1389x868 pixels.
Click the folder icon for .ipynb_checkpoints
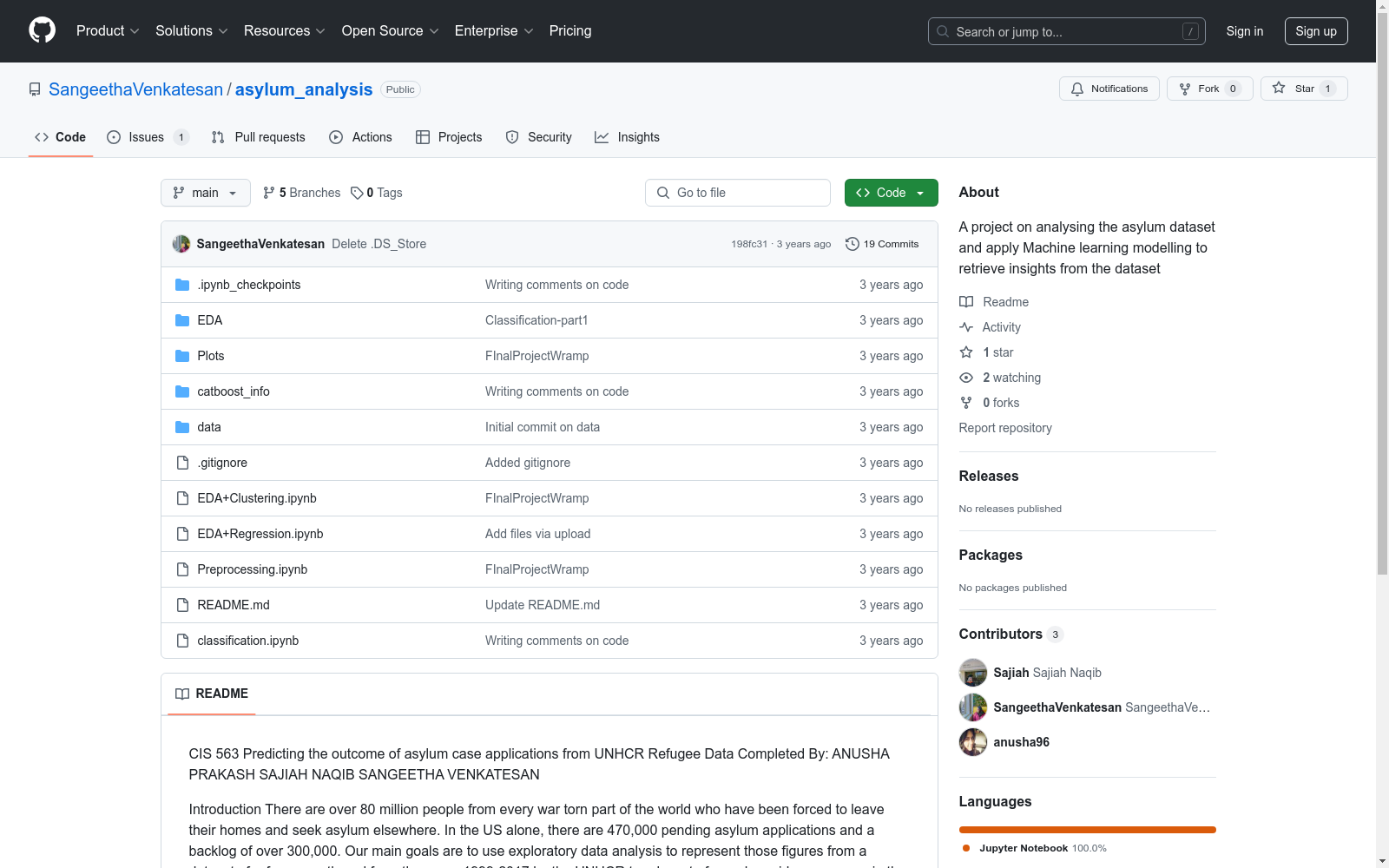click(x=182, y=285)
